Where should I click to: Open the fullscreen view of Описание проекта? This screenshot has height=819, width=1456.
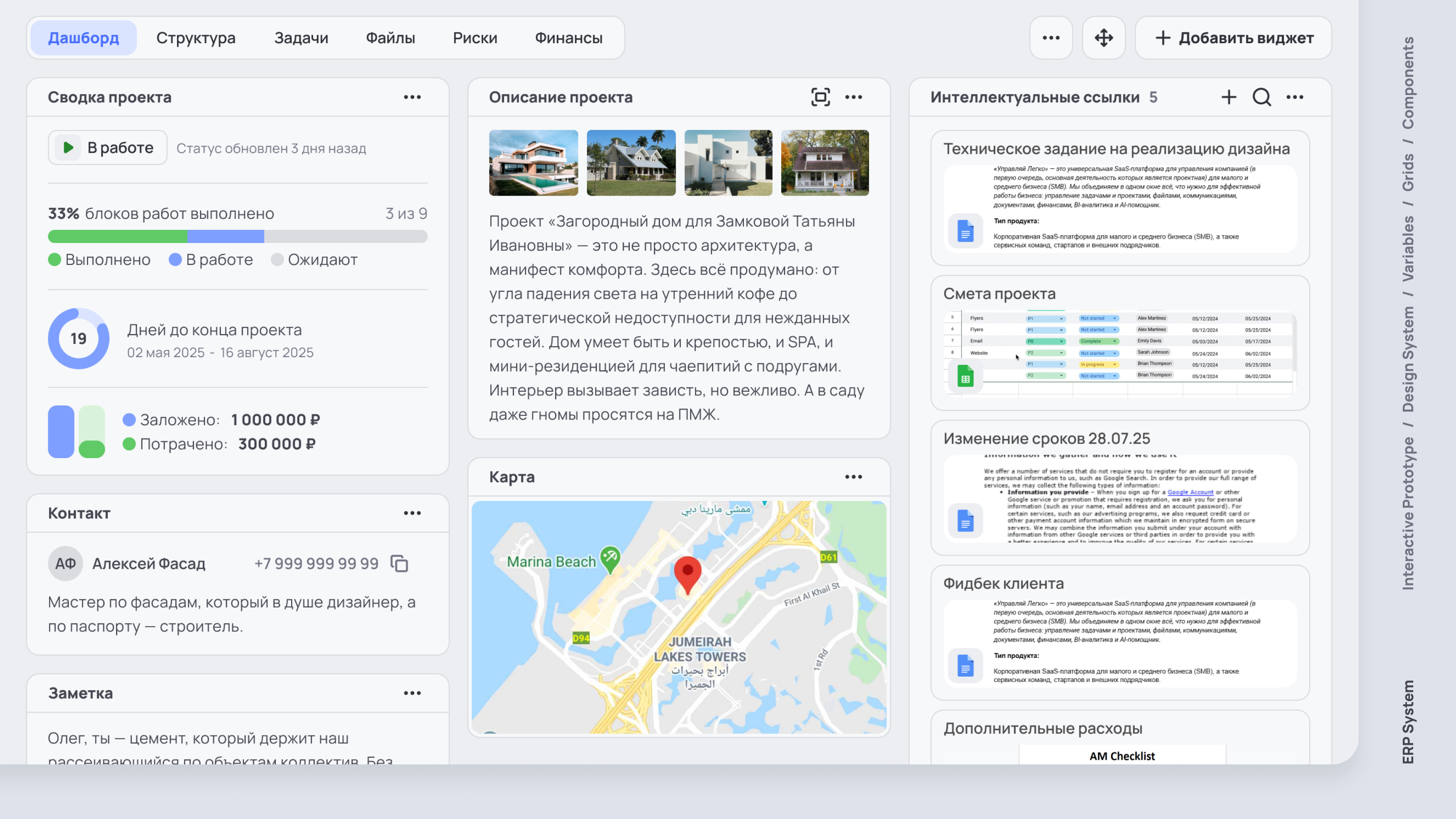(x=820, y=96)
